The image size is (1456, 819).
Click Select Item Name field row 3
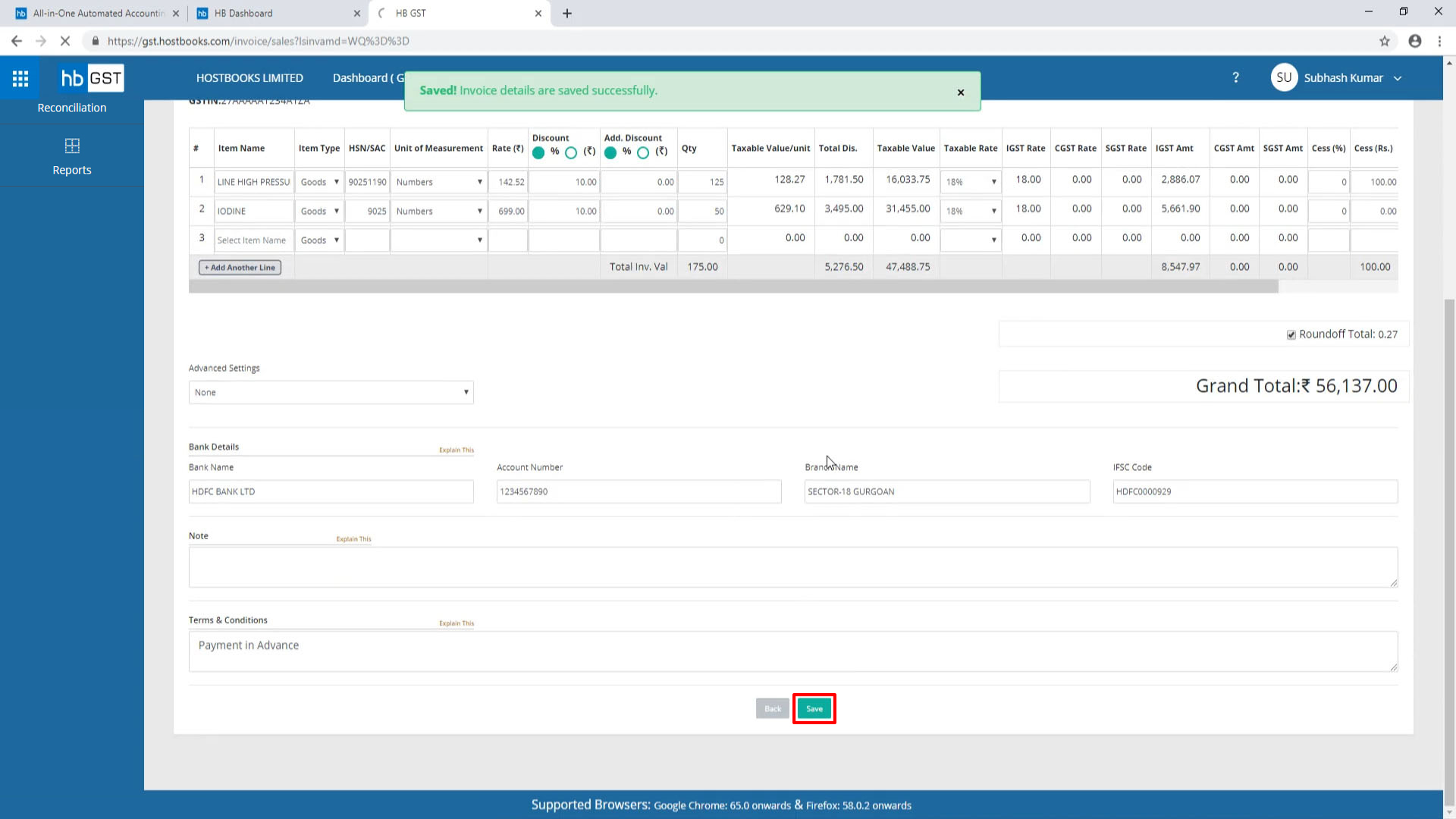tap(254, 240)
